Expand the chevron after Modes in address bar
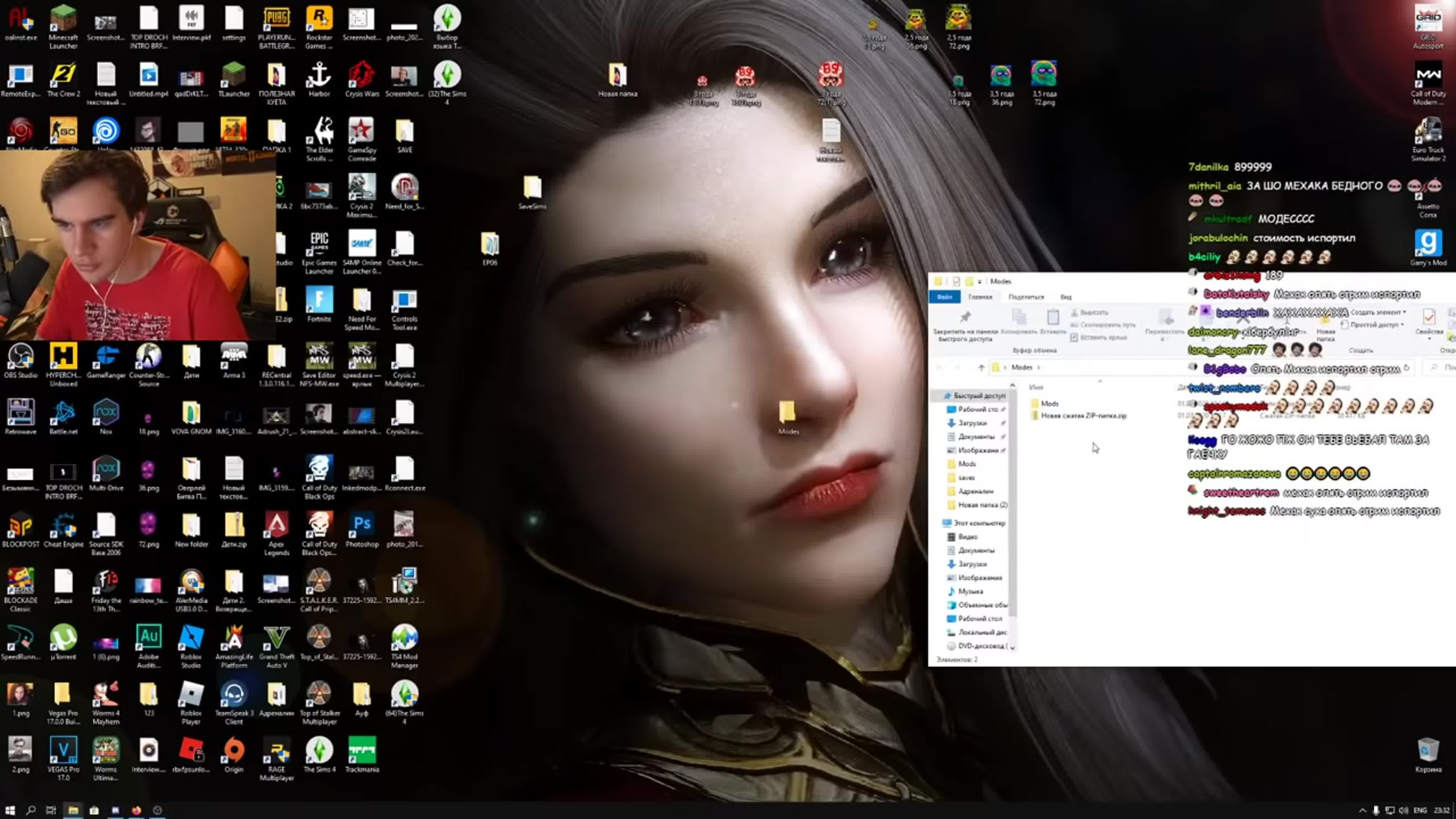The image size is (1456, 819). [1038, 368]
